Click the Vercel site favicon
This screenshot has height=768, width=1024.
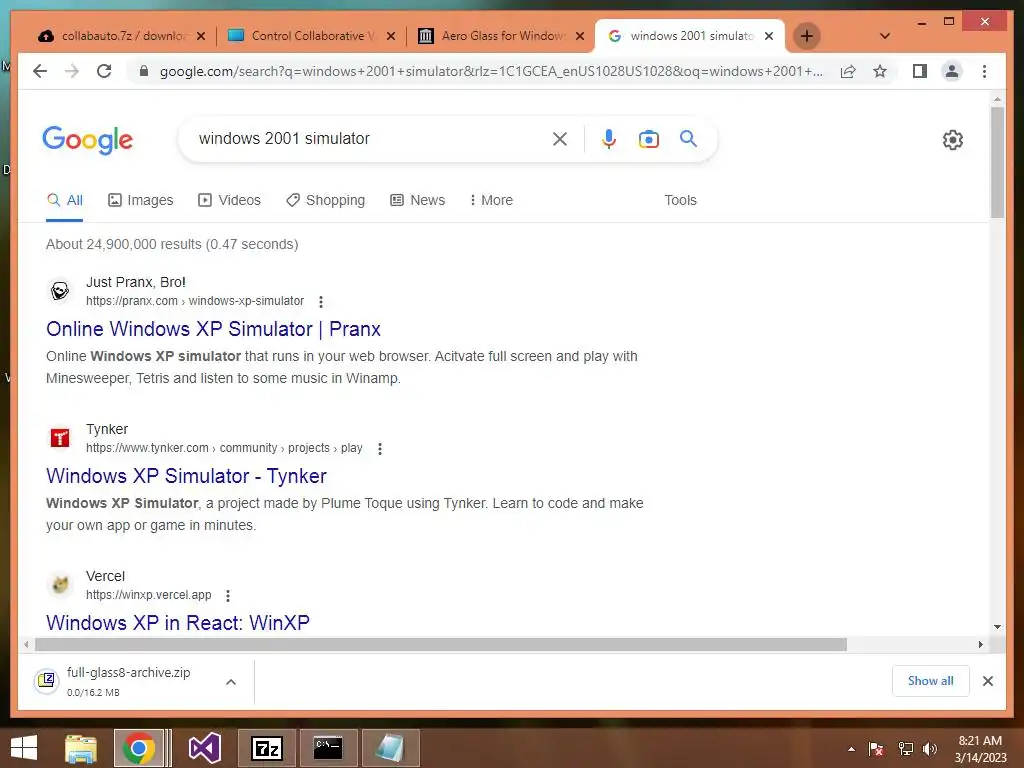click(x=60, y=584)
